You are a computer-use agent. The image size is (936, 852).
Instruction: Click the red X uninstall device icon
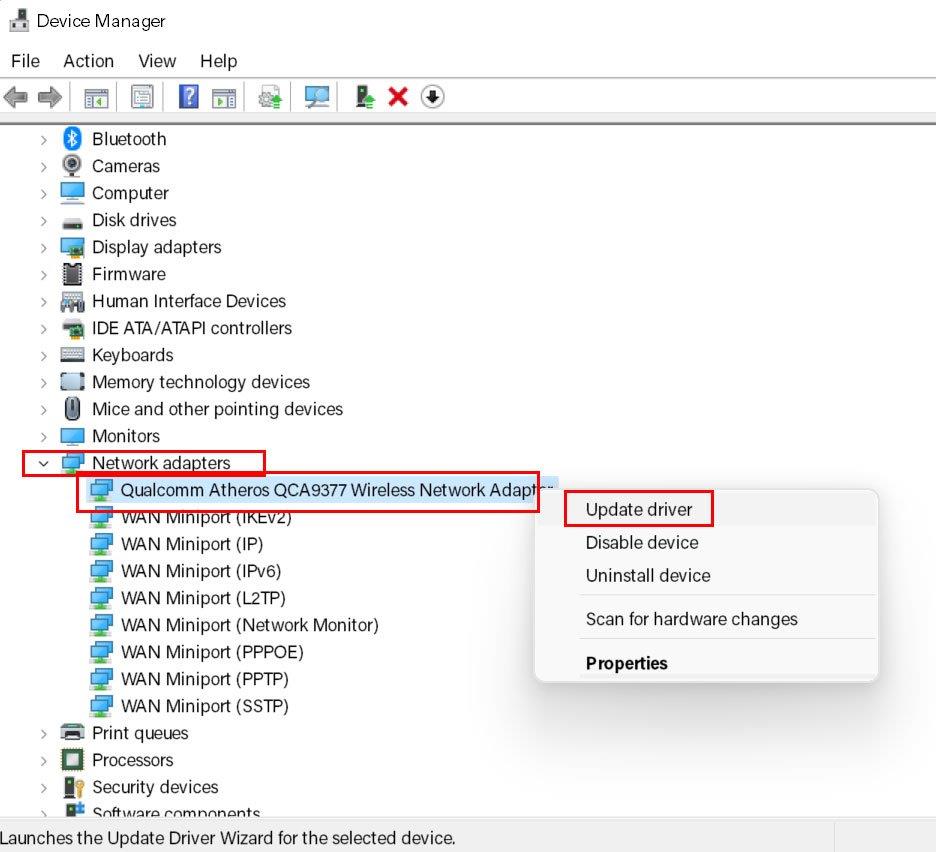point(398,97)
